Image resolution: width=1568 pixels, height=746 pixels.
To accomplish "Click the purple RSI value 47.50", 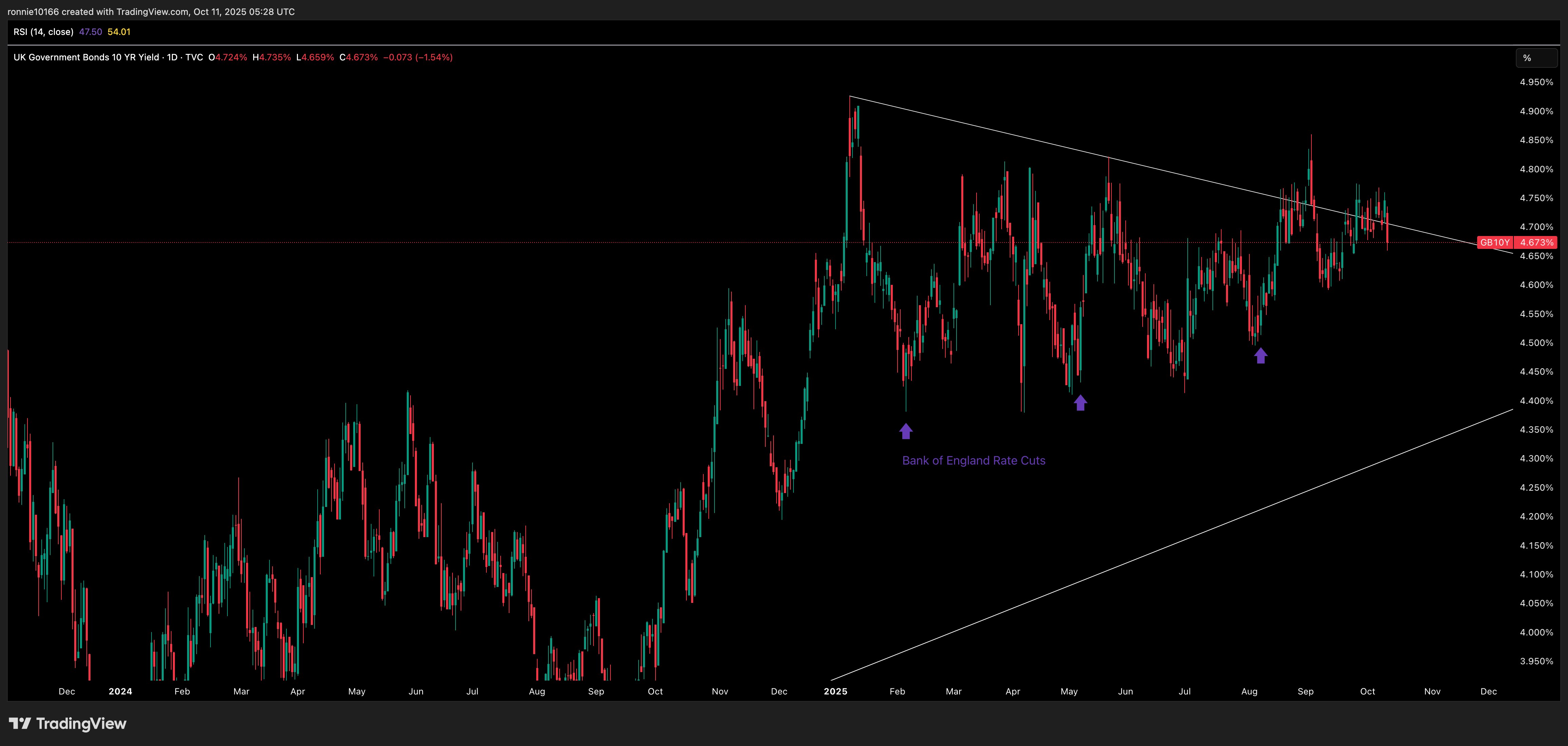I will 91,32.
